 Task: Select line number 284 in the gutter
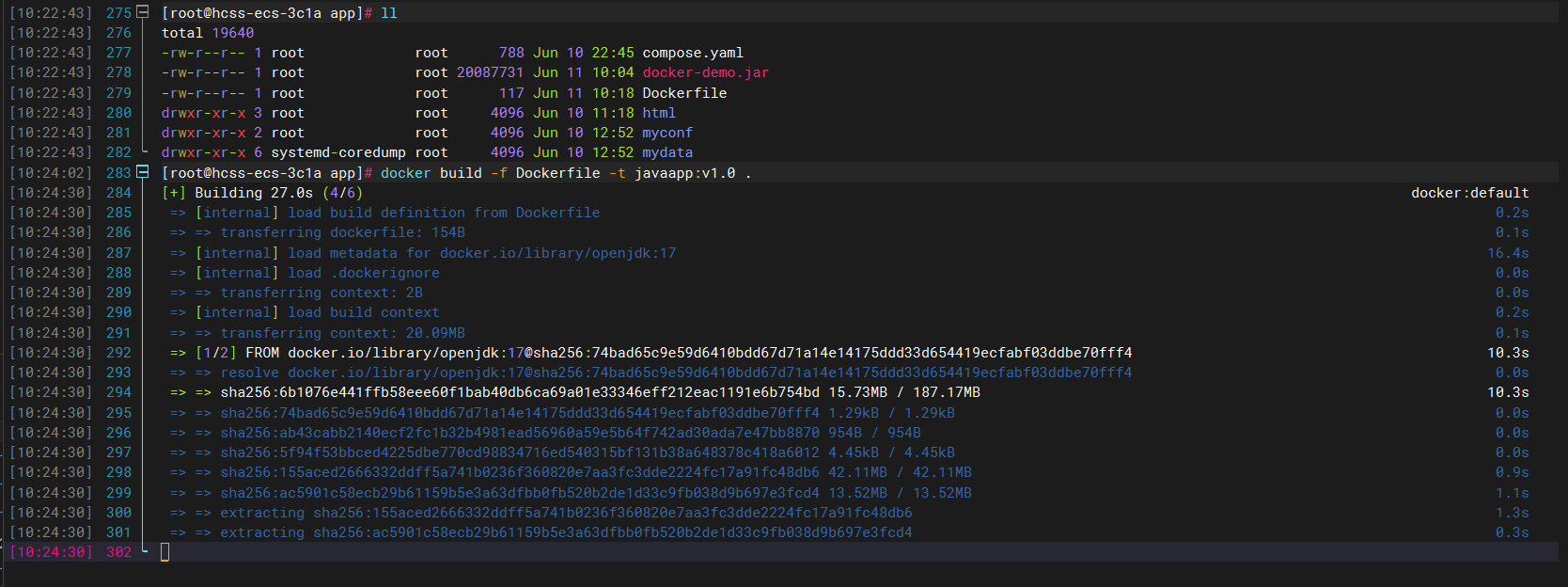[x=118, y=193]
